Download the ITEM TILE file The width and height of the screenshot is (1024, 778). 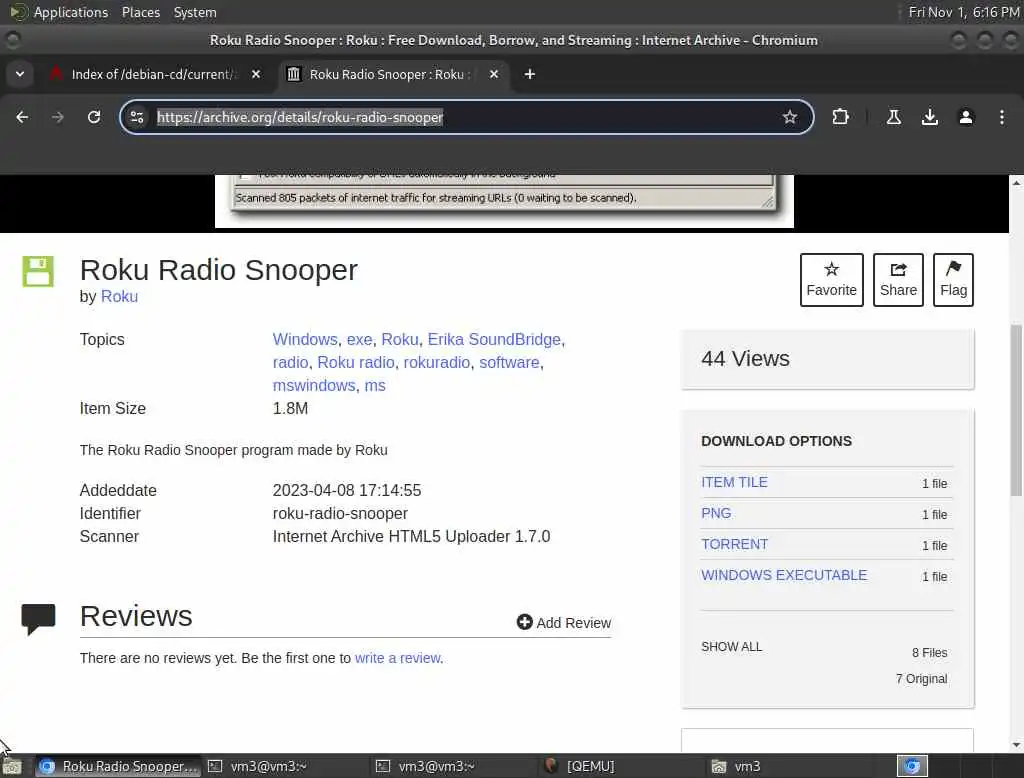tap(734, 482)
